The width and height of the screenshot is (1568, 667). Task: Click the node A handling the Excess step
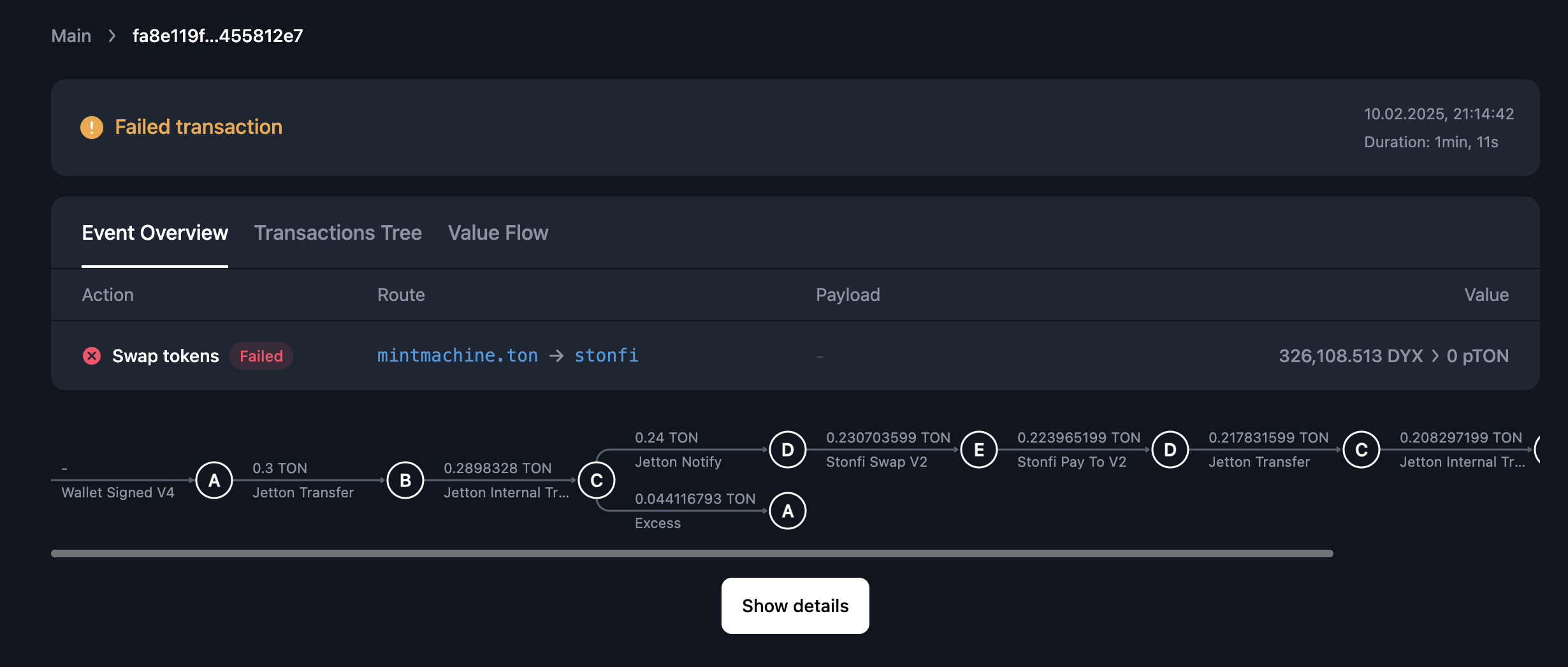point(787,511)
